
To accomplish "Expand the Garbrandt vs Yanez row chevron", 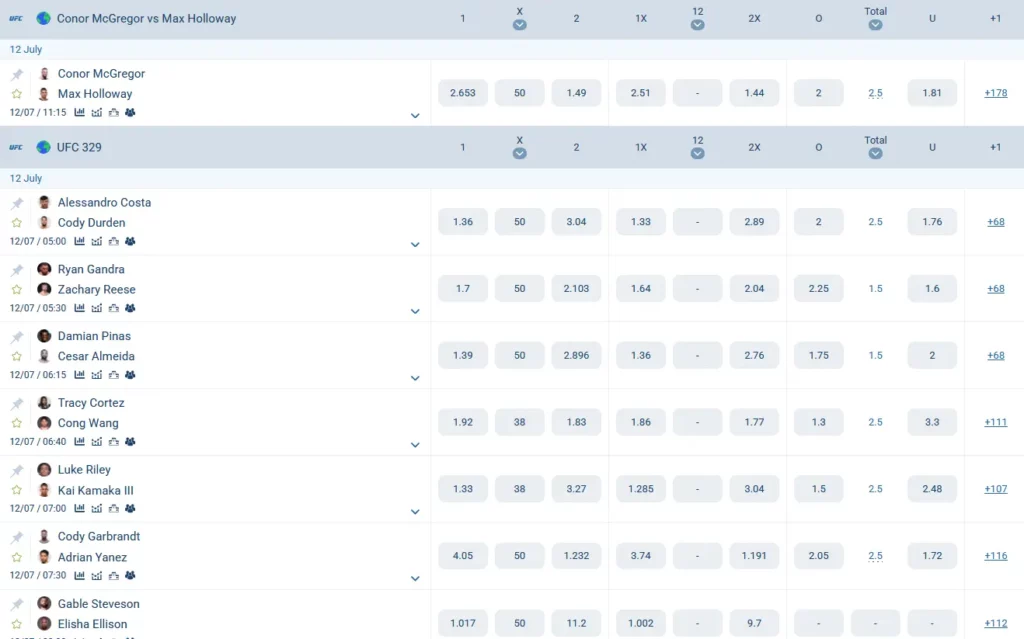I will [x=415, y=578].
